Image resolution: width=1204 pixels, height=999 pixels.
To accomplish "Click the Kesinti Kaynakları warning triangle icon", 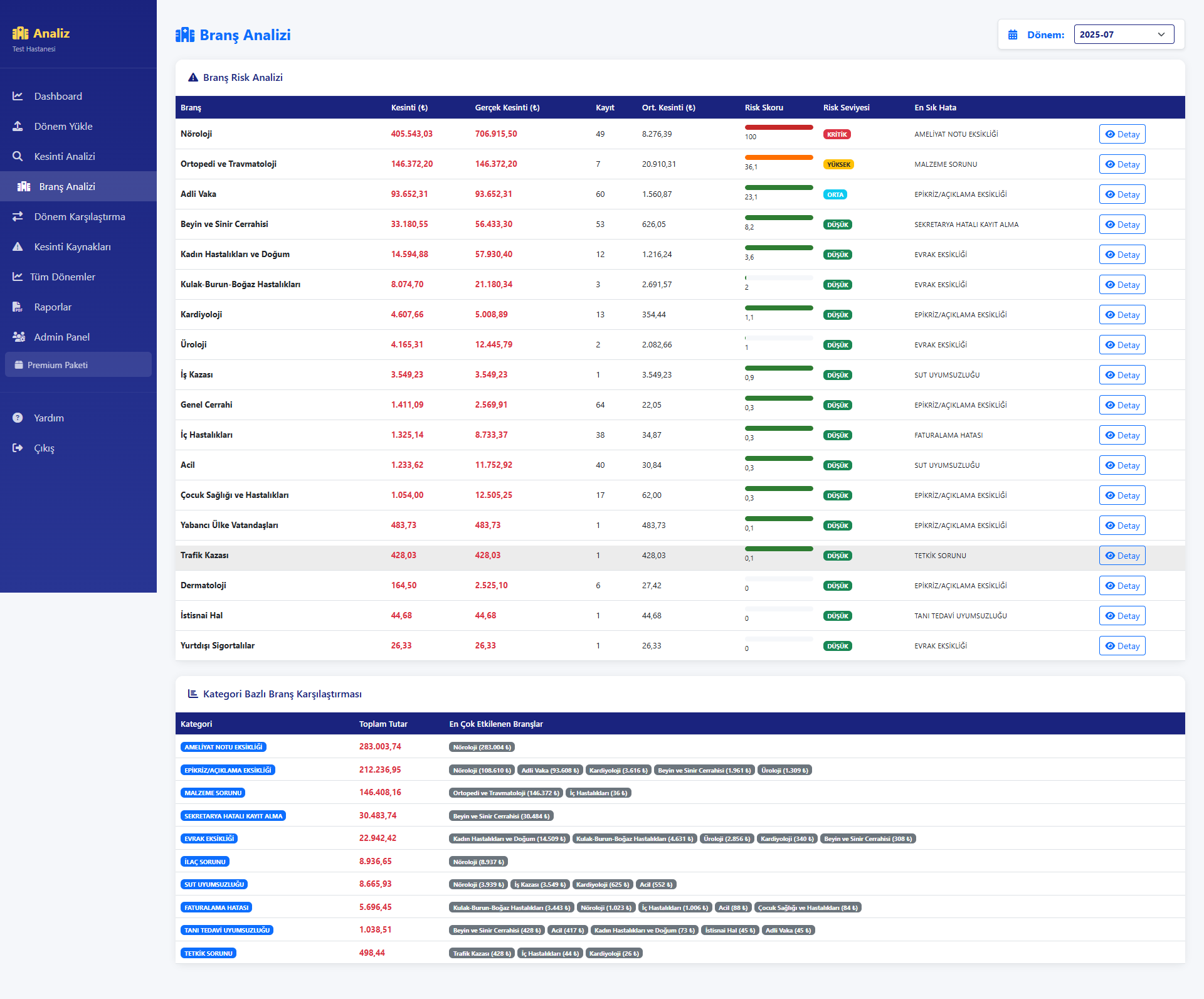I will point(18,246).
